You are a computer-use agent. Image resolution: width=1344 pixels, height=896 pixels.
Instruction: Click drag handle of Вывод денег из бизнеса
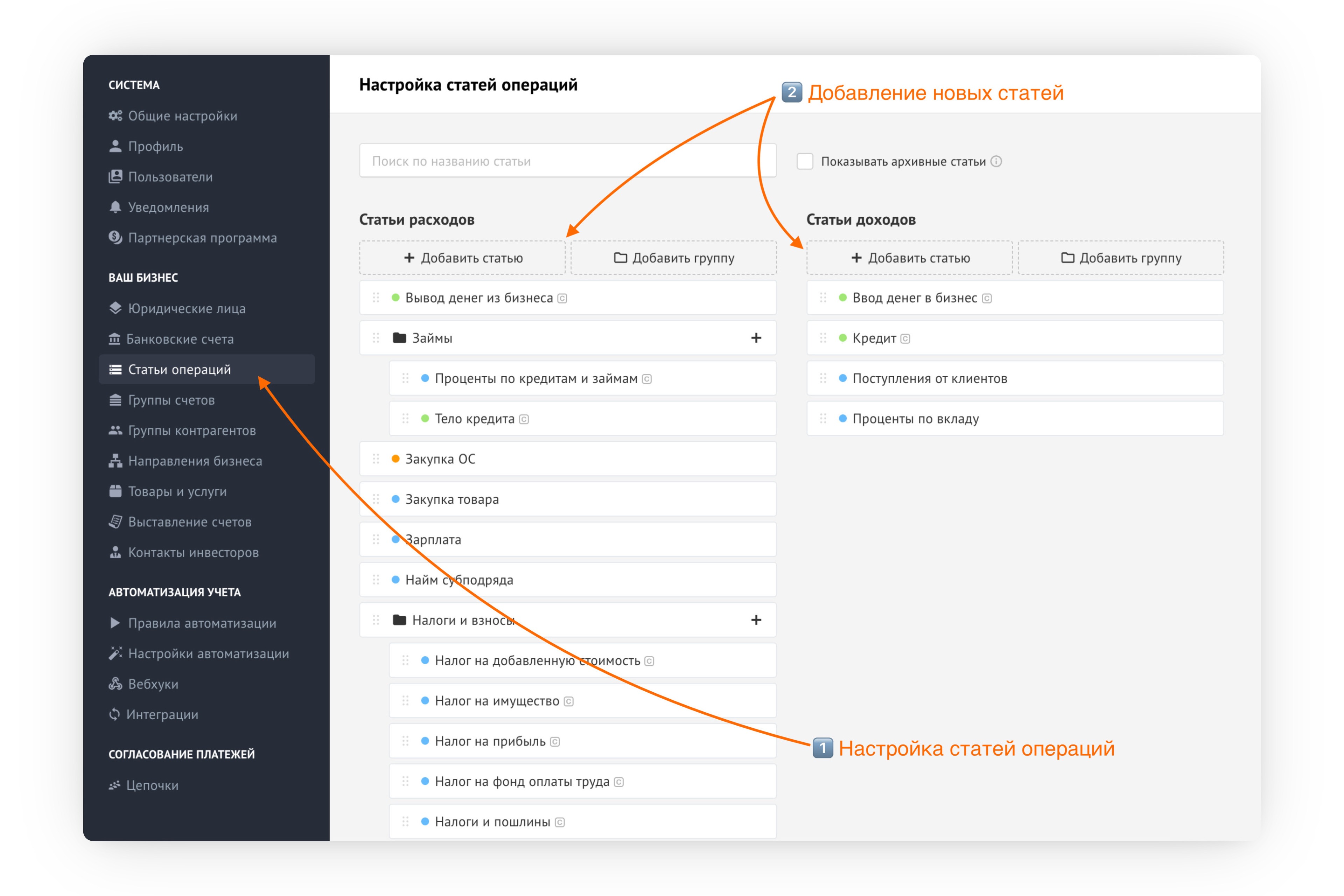point(376,298)
